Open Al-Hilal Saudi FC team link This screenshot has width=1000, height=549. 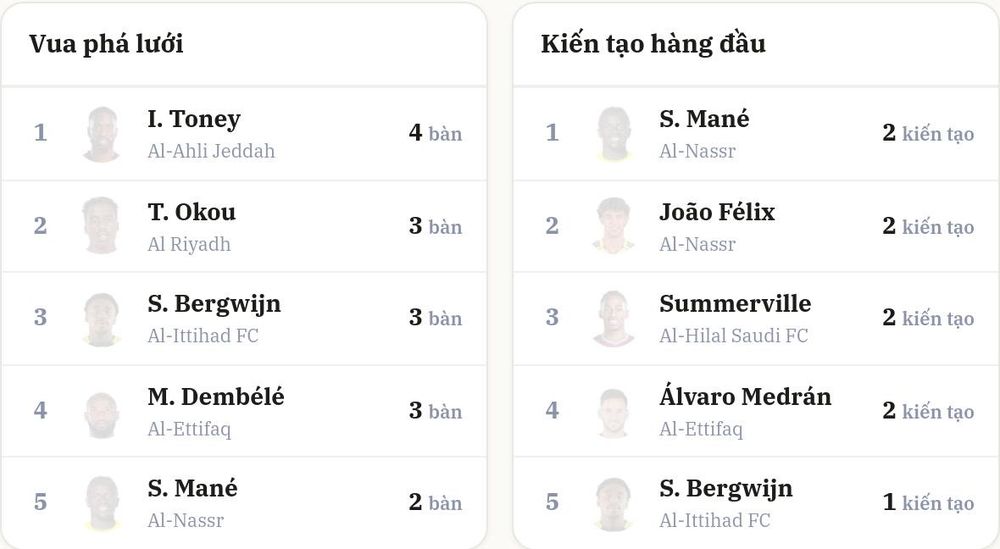(x=733, y=335)
